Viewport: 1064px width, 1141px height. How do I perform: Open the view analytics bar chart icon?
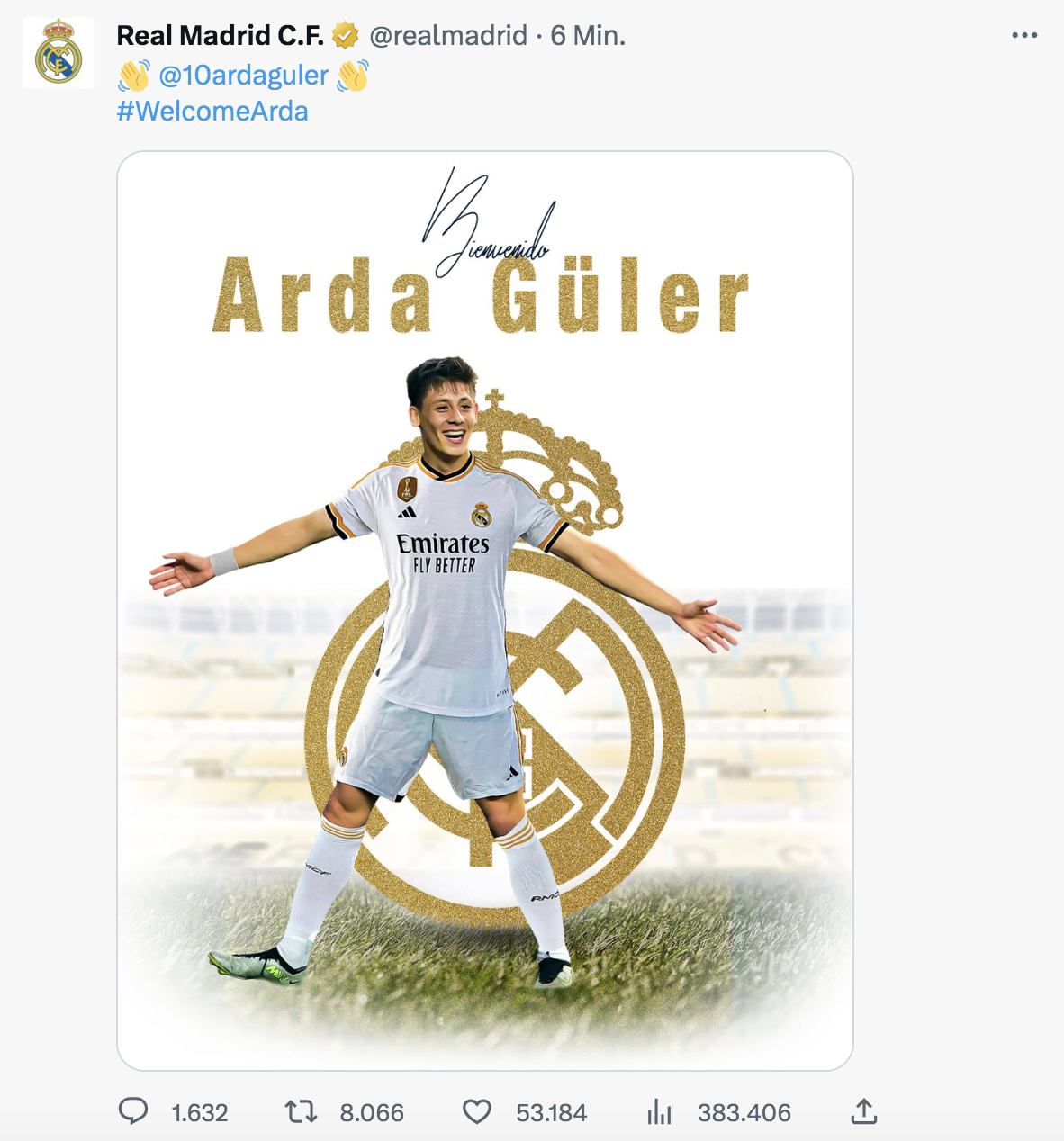click(659, 1112)
